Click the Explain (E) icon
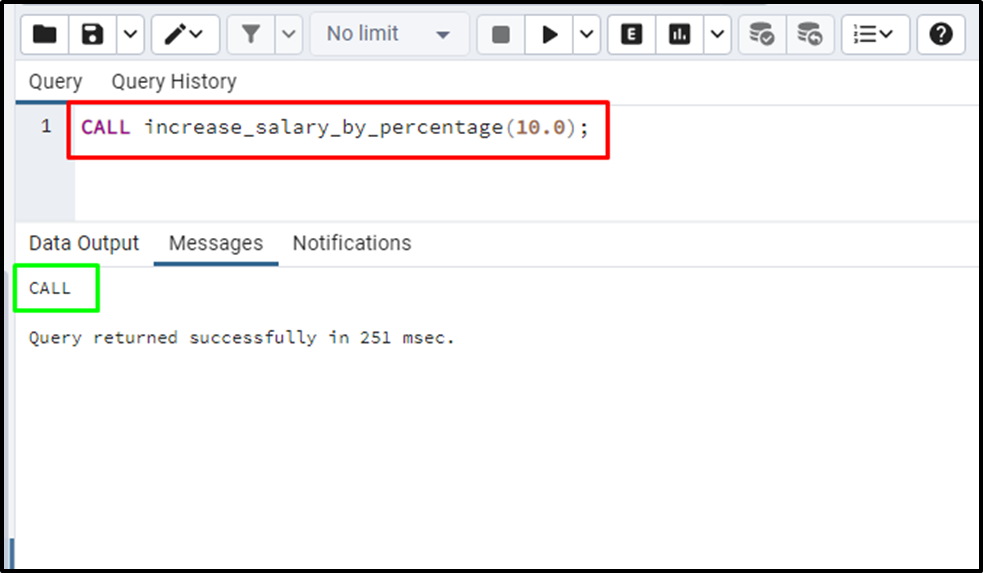This screenshot has height=573, width=983. coord(631,34)
